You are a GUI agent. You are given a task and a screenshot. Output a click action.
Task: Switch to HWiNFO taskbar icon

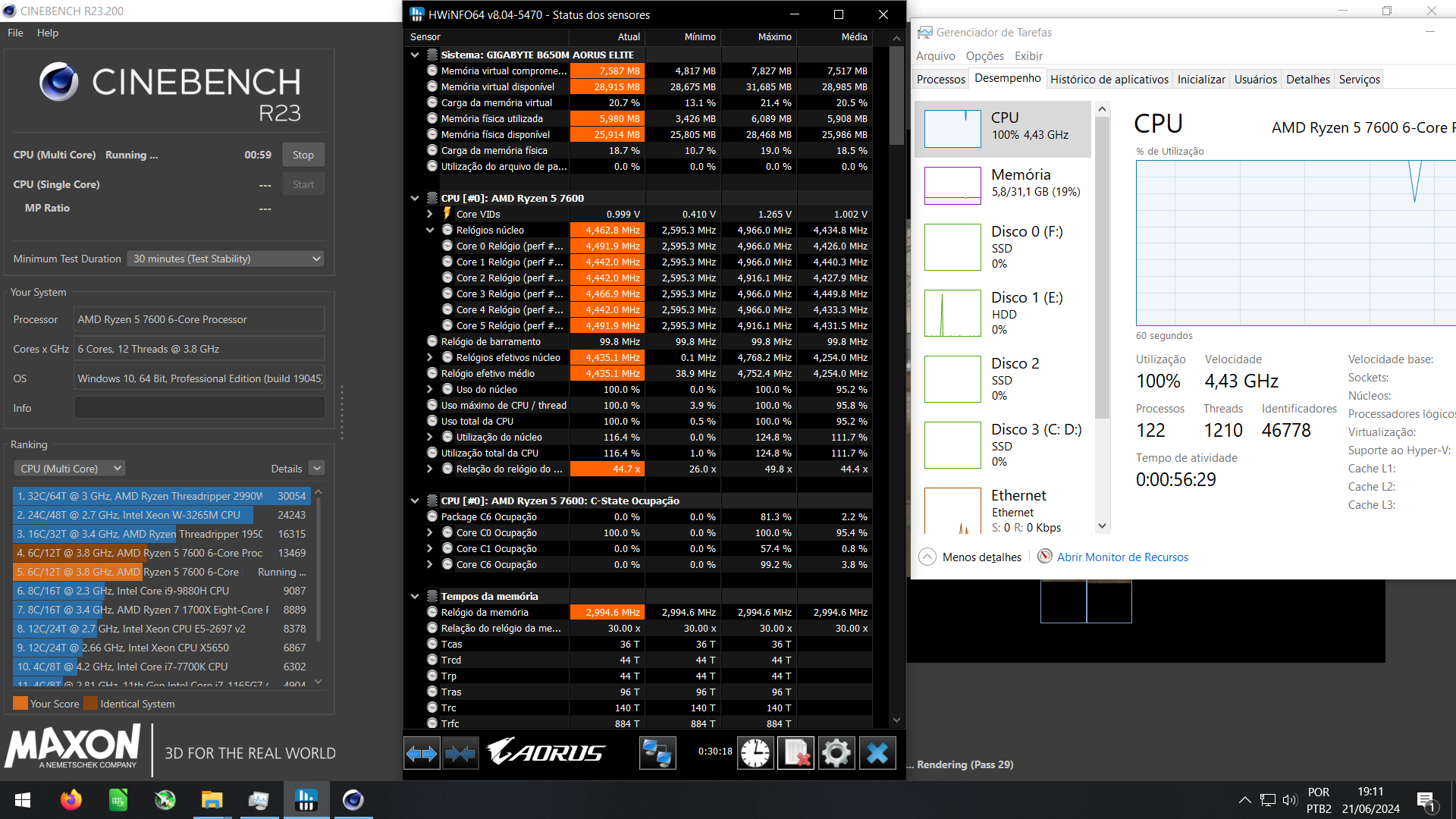(x=306, y=800)
